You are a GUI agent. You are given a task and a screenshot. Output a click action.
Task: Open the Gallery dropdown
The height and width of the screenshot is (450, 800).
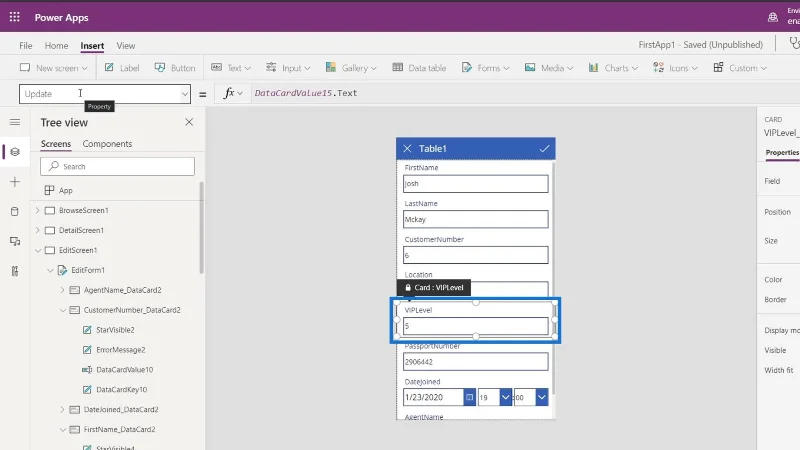coord(351,68)
